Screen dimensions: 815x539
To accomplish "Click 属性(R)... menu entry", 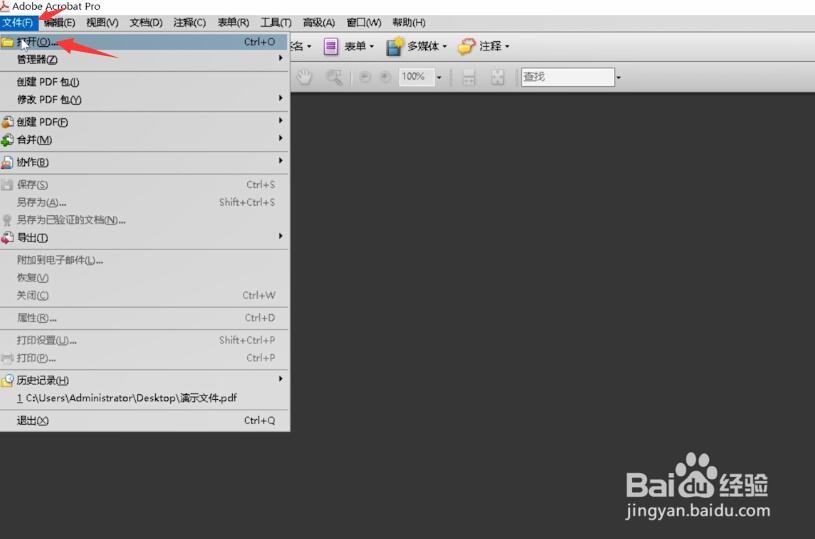I will pos(144,318).
